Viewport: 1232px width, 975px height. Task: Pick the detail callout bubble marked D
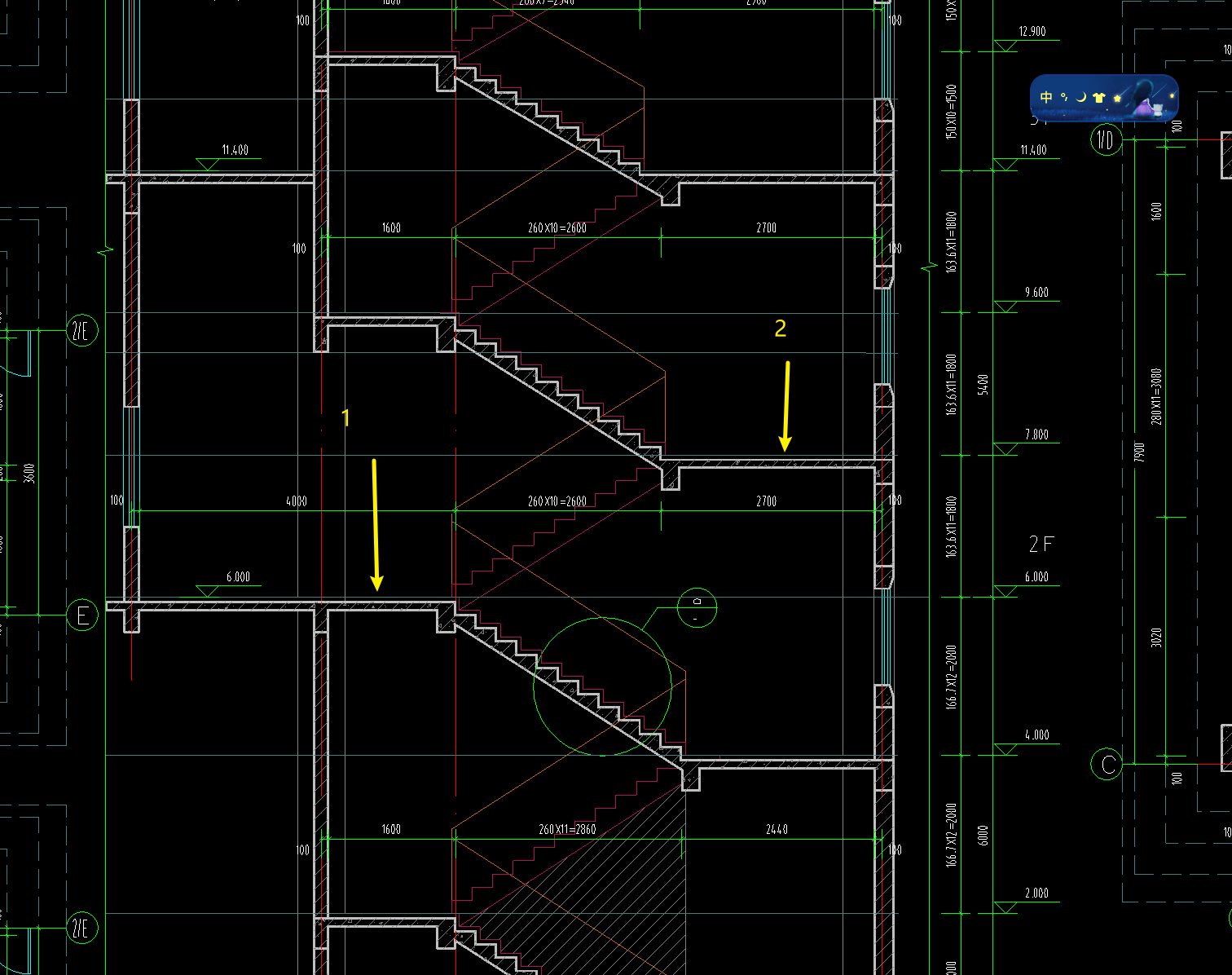click(x=697, y=608)
